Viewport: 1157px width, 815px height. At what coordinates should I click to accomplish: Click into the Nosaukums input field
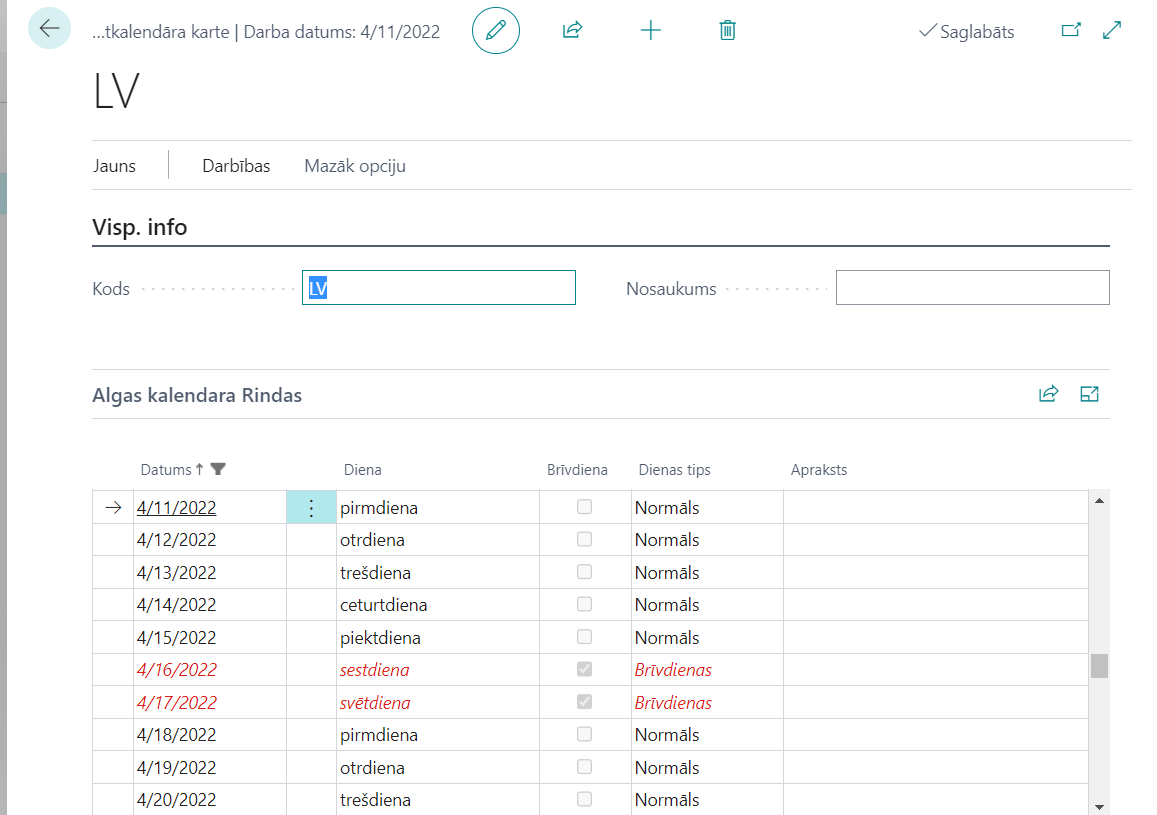pos(972,288)
